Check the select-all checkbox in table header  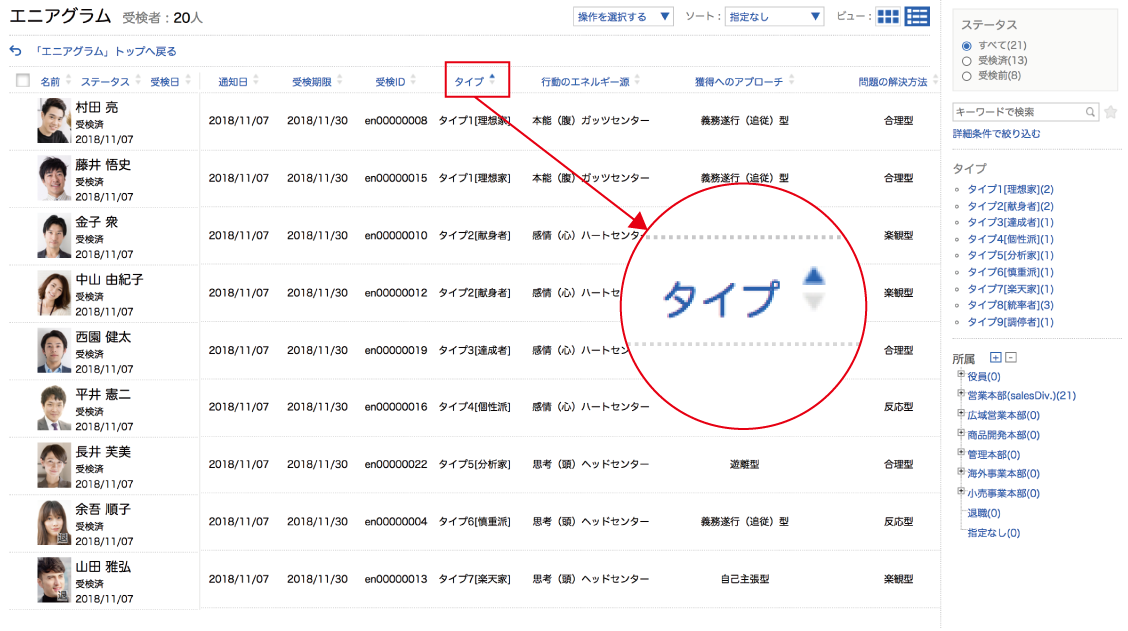click(23, 81)
